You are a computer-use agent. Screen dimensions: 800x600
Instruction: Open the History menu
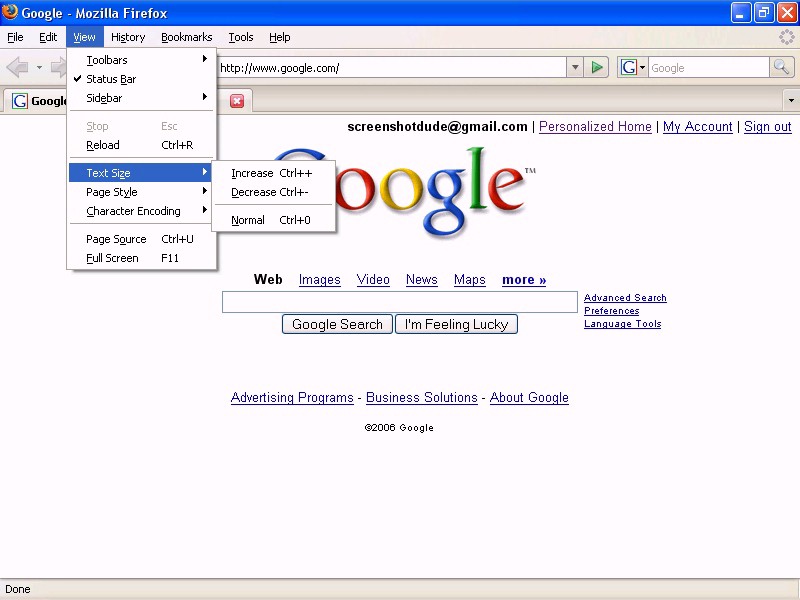(x=128, y=37)
